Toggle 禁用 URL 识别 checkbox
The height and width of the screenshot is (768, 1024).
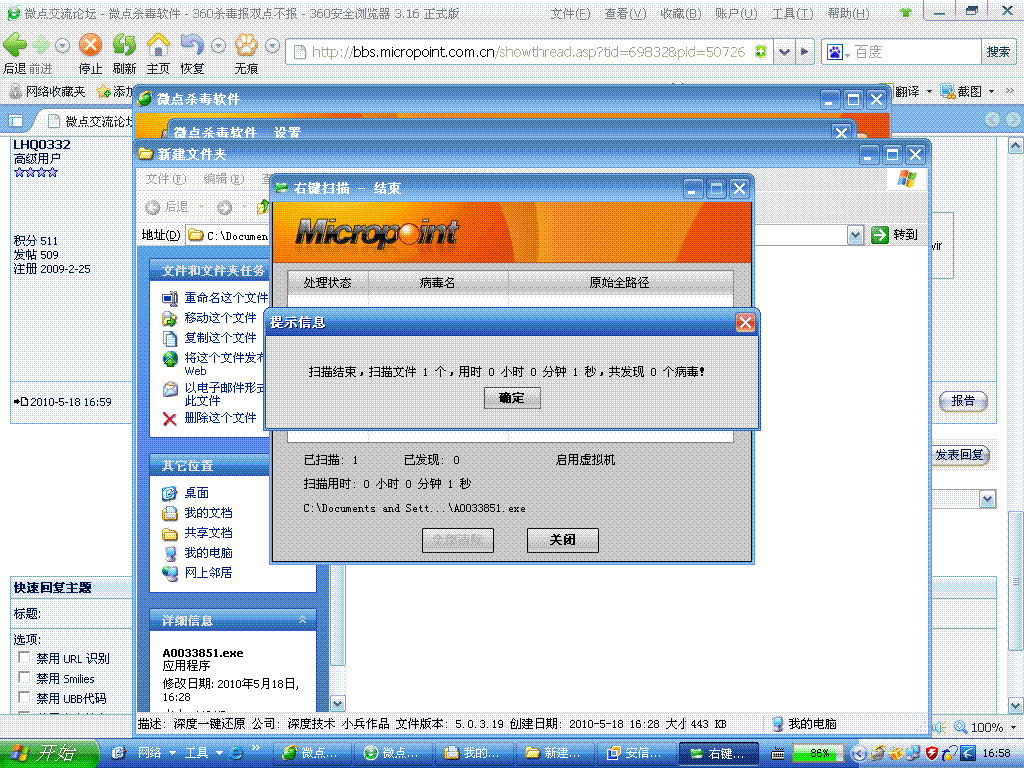pyautogui.click(x=24, y=658)
